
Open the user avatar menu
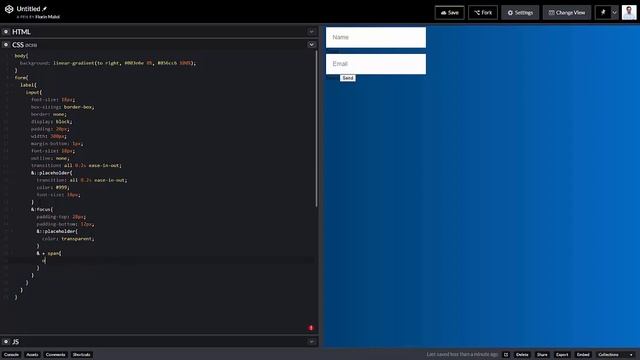629,12
